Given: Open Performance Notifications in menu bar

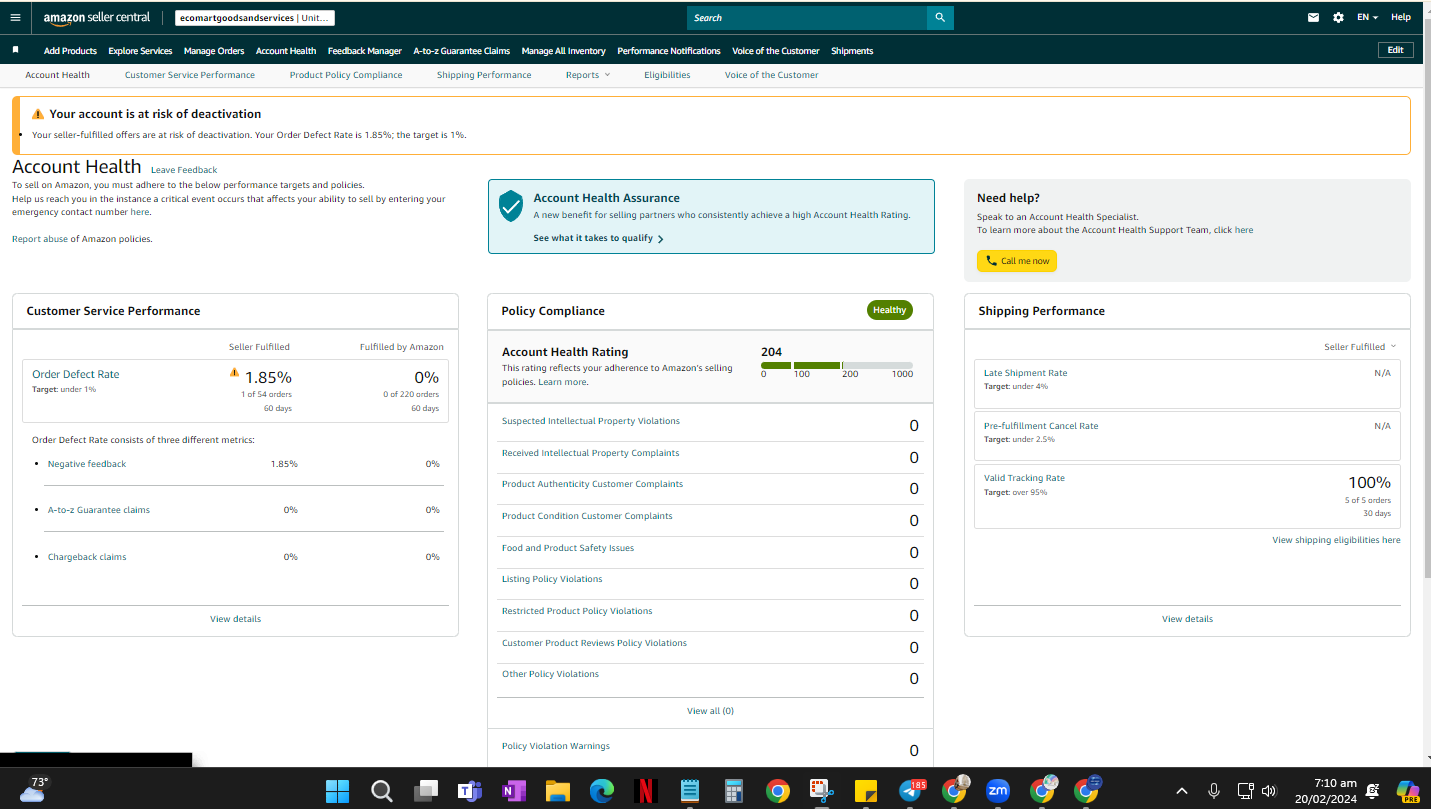Looking at the screenshot, I should pos(669,51).
